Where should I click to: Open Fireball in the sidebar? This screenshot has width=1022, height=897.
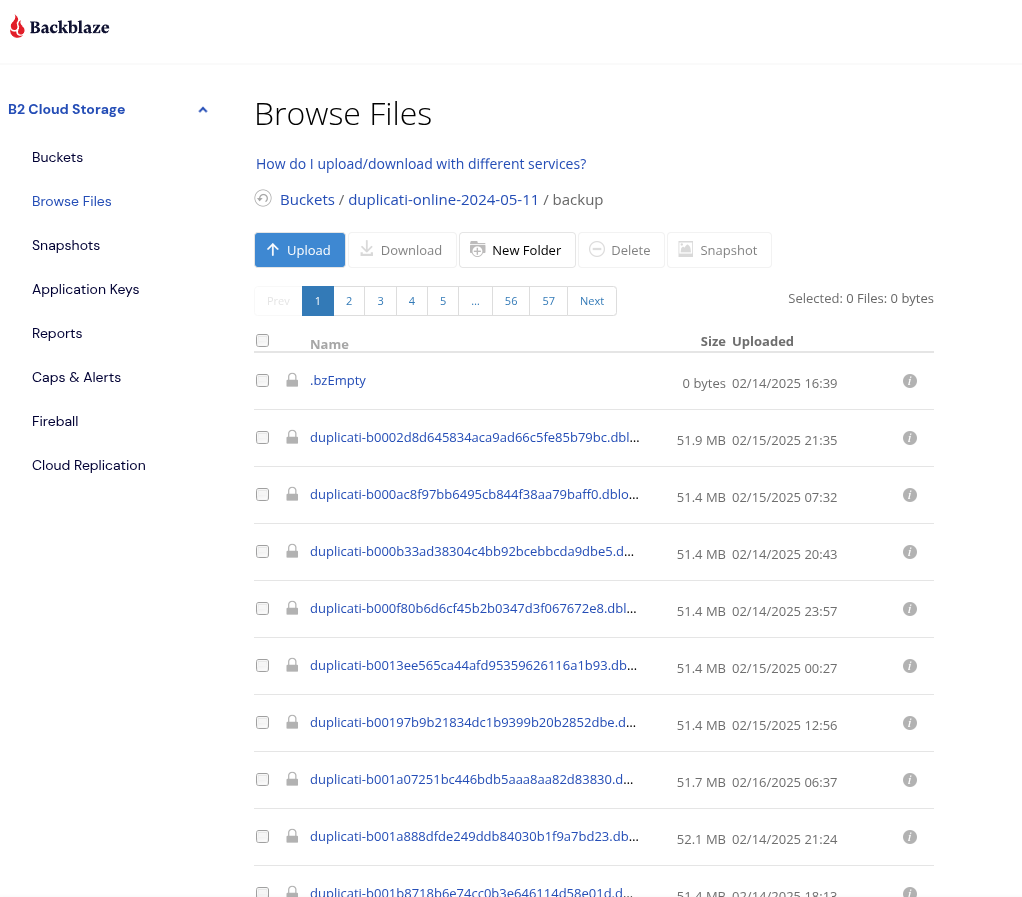click(55, 421)
